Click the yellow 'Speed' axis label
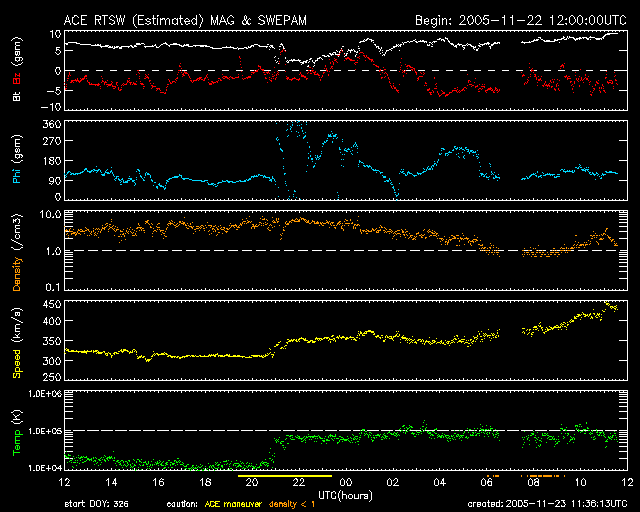This screenshot has height=512, width=640. tap(17, 364)
